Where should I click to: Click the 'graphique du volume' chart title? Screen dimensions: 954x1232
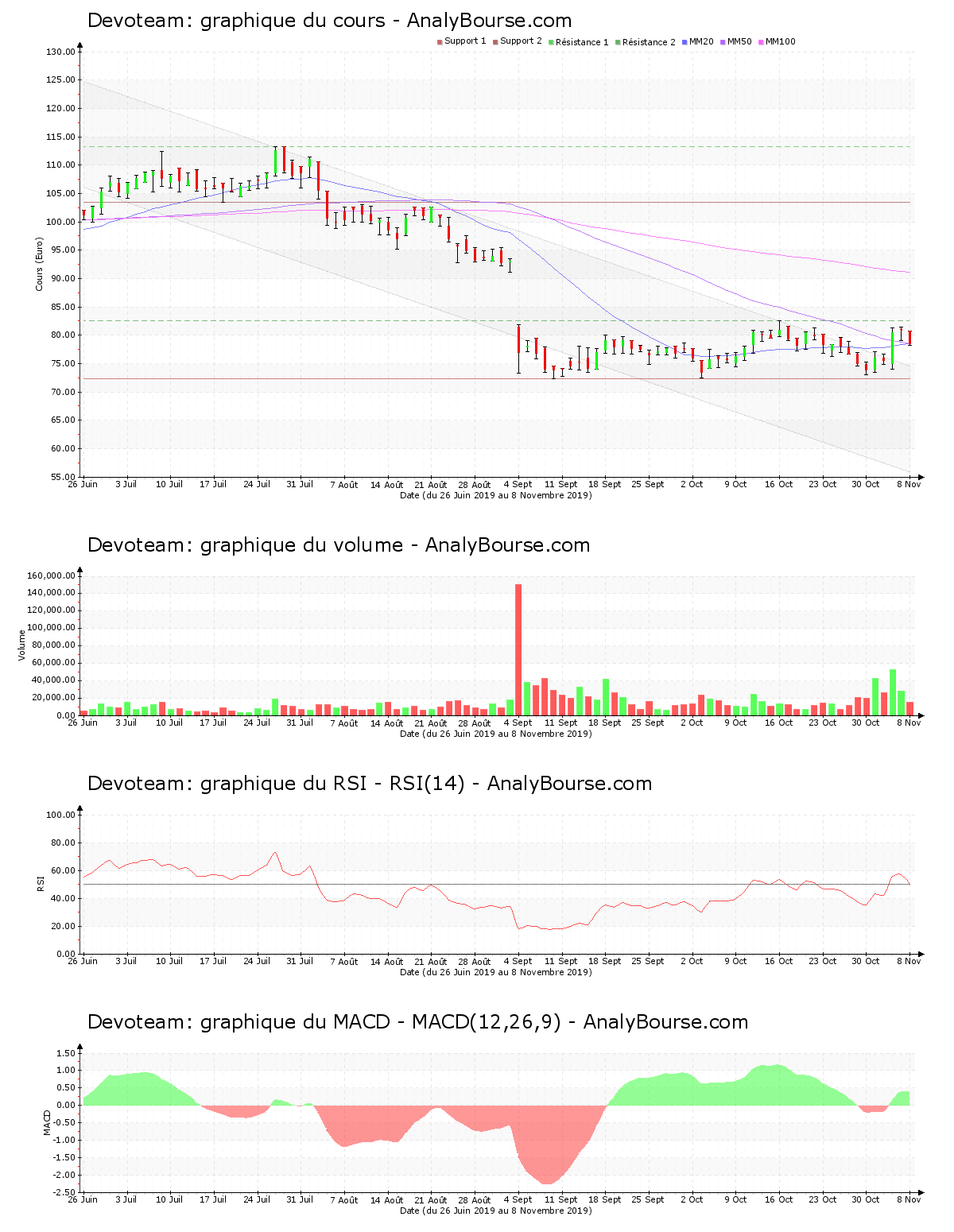coord(339,545)
